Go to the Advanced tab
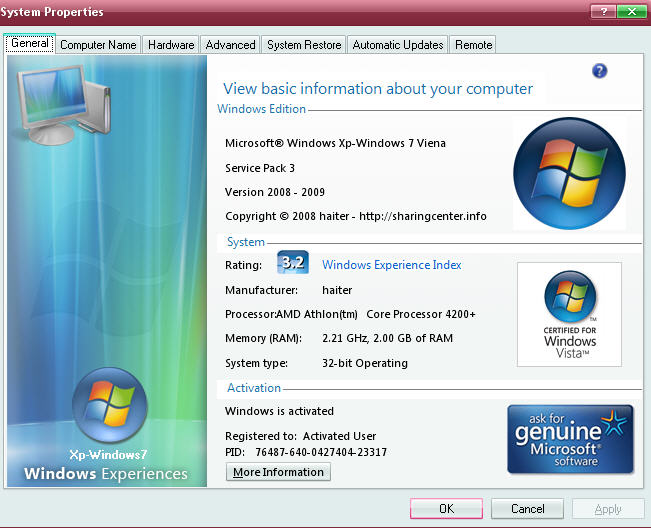This screenshot has width=651, height=528. tap(230, 45)
